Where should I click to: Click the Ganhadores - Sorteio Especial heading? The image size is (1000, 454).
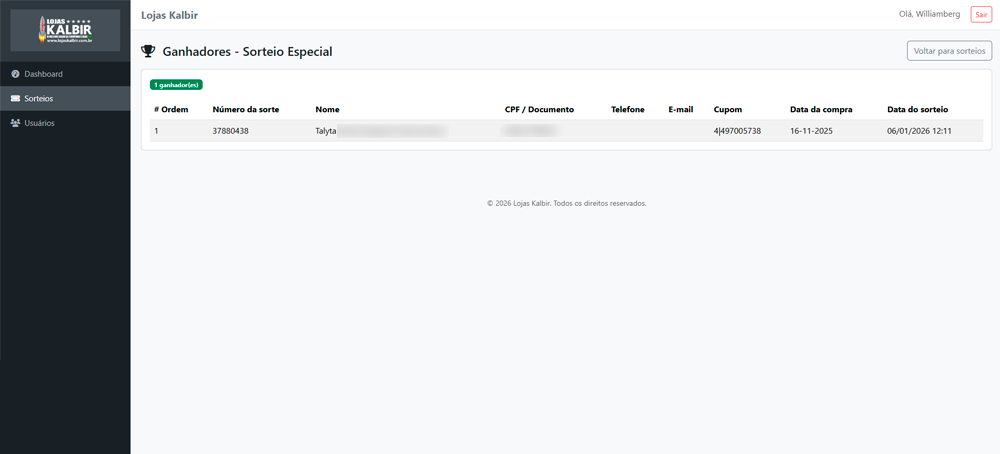click(247, 52)
